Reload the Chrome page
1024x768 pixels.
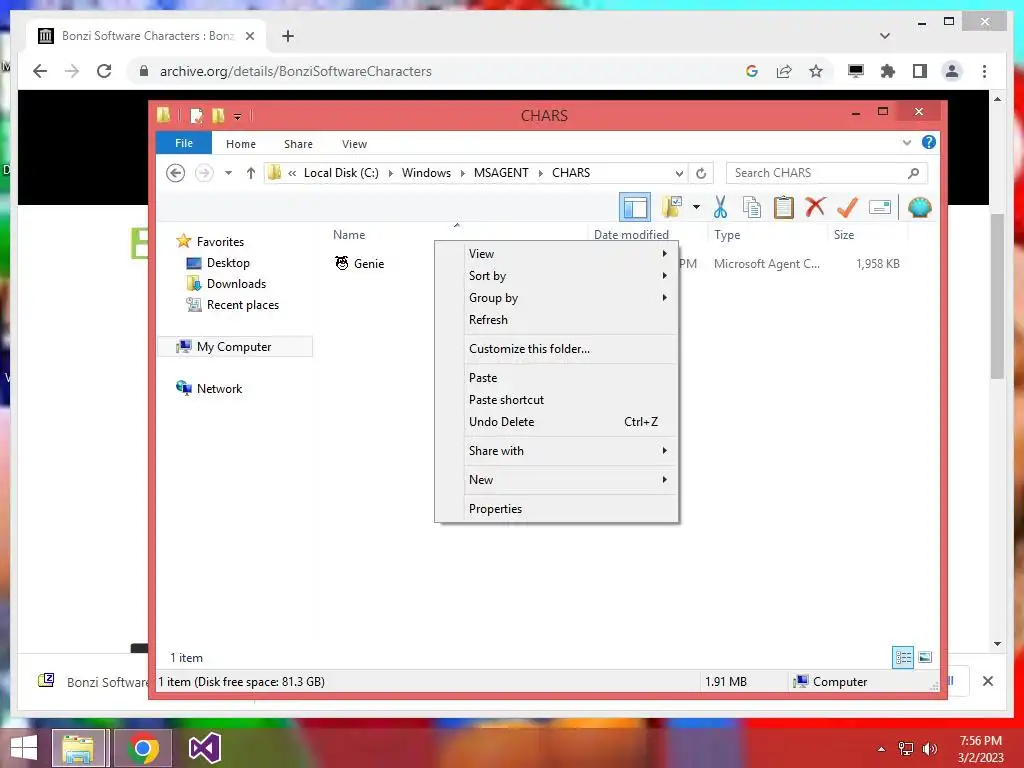[104, 71]
